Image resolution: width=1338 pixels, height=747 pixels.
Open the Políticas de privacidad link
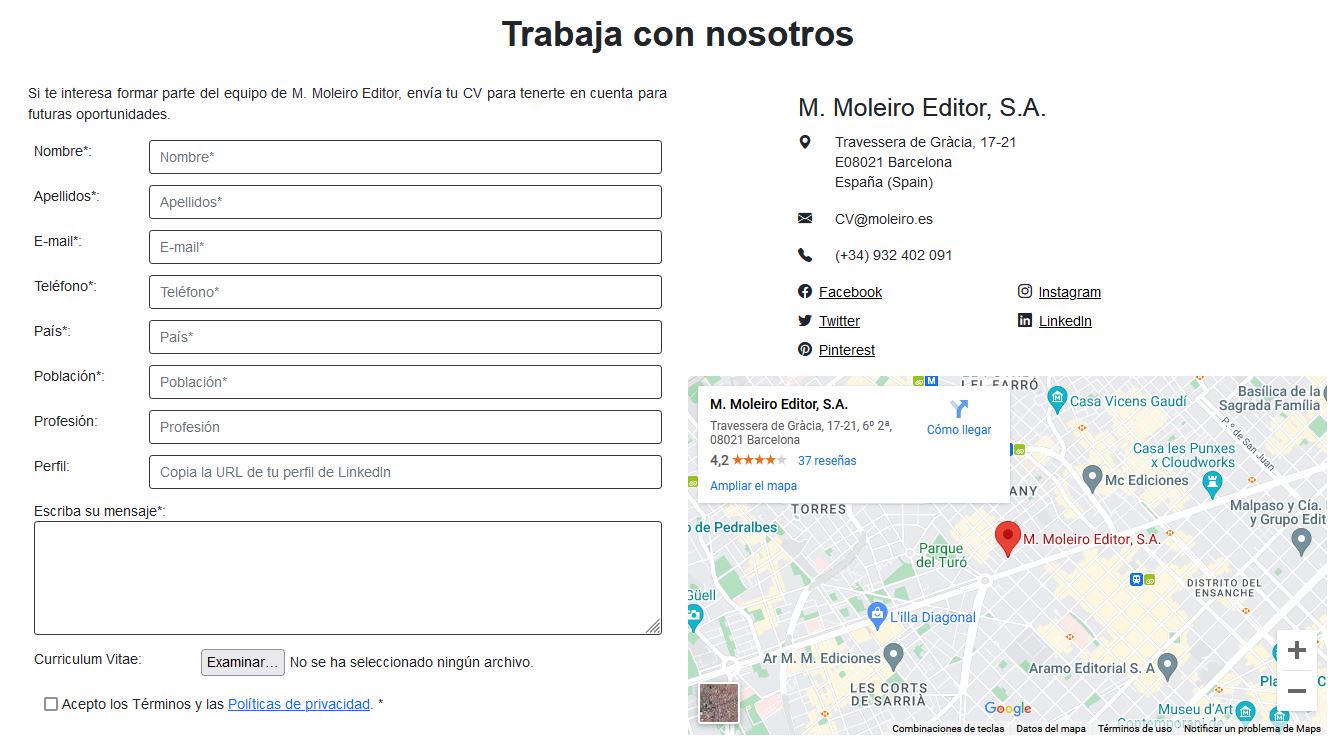[x=298, y=704]
